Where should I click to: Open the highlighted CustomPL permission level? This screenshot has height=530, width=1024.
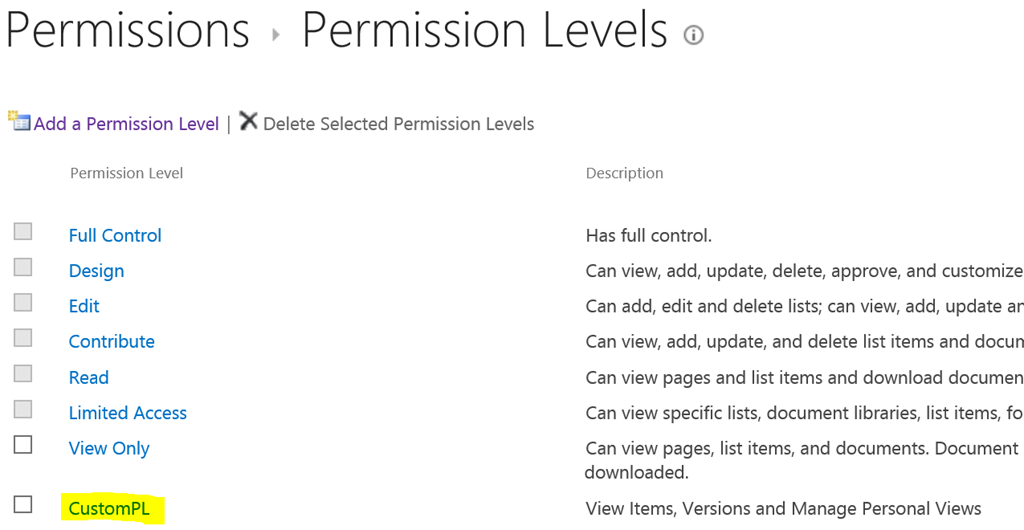point(109,509)
